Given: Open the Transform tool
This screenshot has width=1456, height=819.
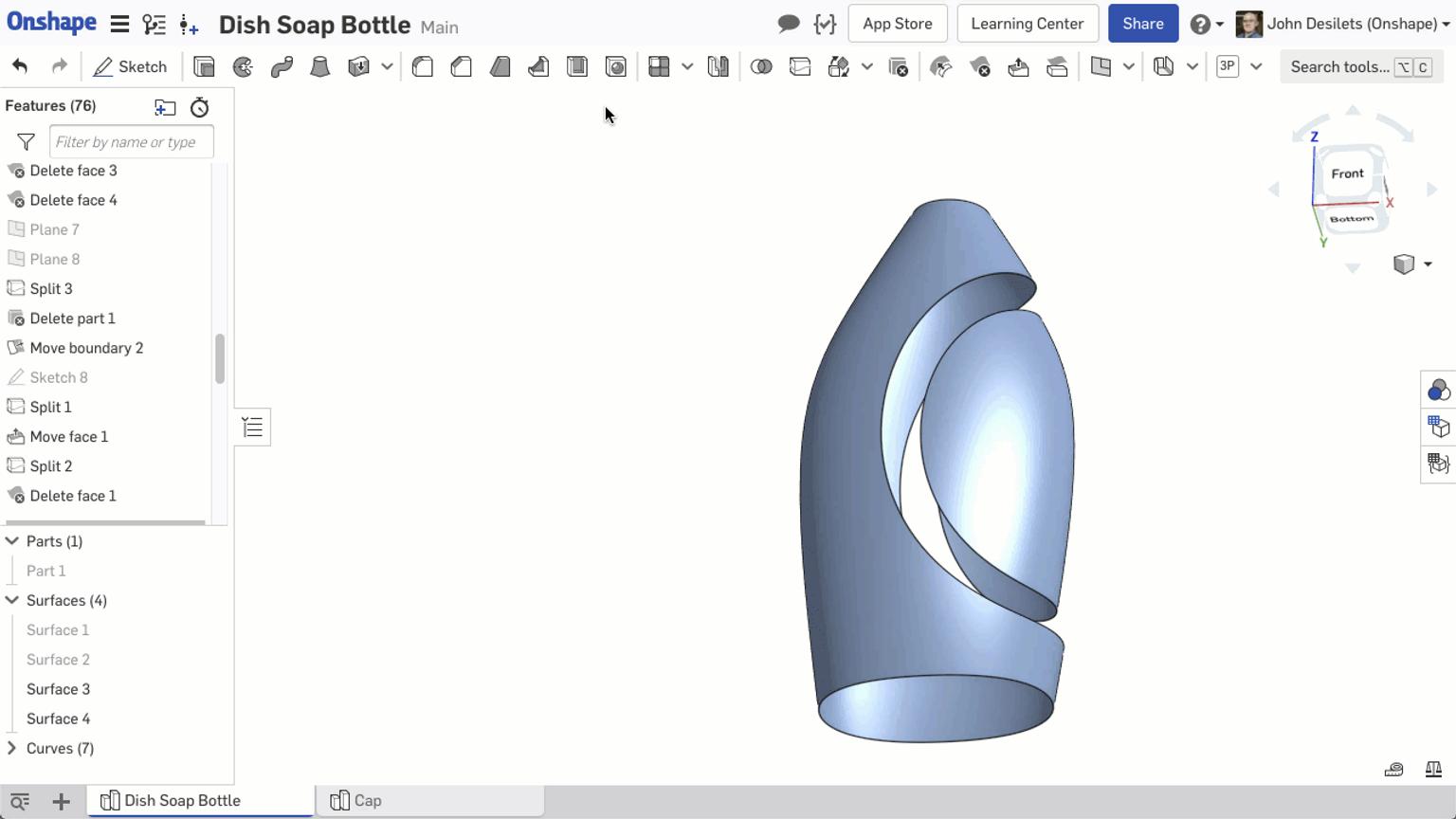Looking at the screenshot, I should [x=838, y=66].
